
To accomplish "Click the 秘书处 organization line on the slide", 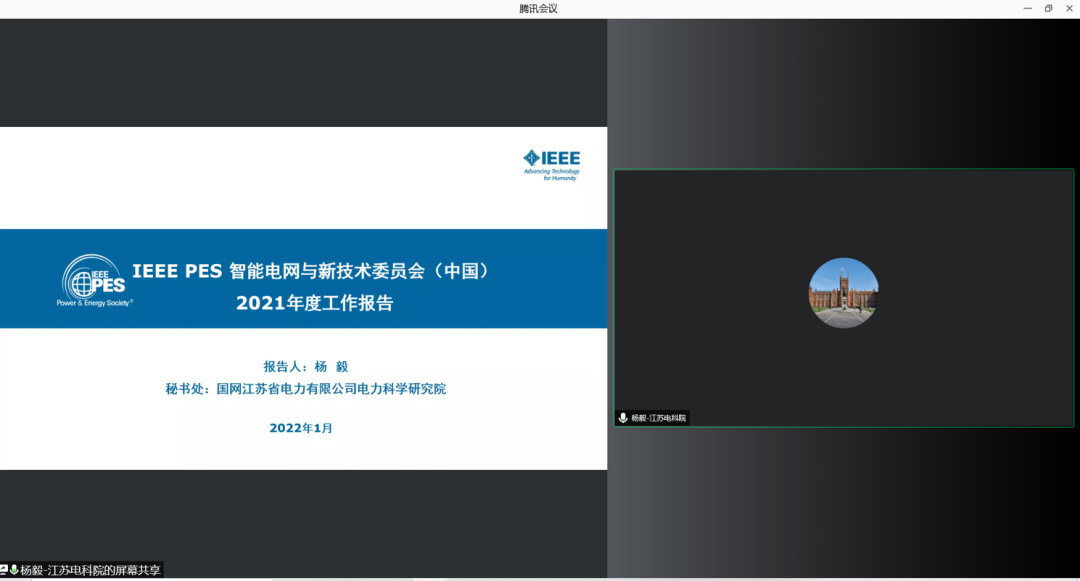I will pos(306,389).
